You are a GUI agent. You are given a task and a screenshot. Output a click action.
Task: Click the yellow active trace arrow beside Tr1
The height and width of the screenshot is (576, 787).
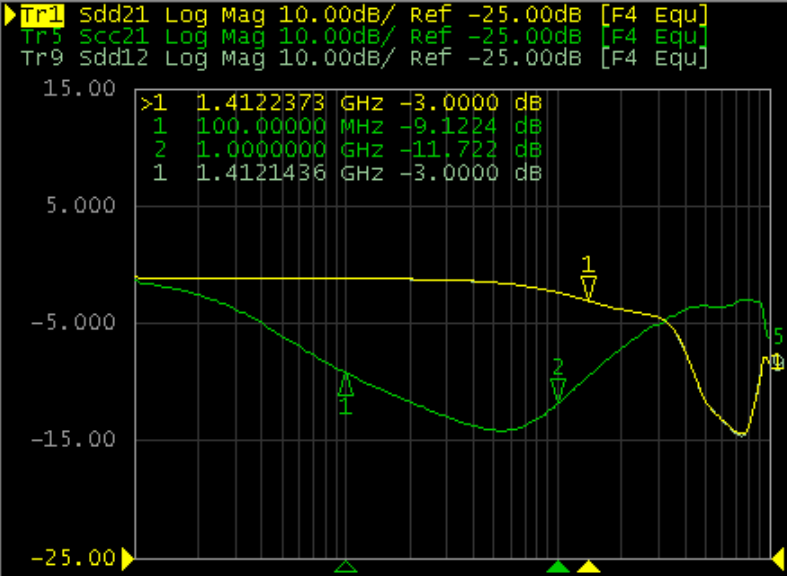click(11, 15)
